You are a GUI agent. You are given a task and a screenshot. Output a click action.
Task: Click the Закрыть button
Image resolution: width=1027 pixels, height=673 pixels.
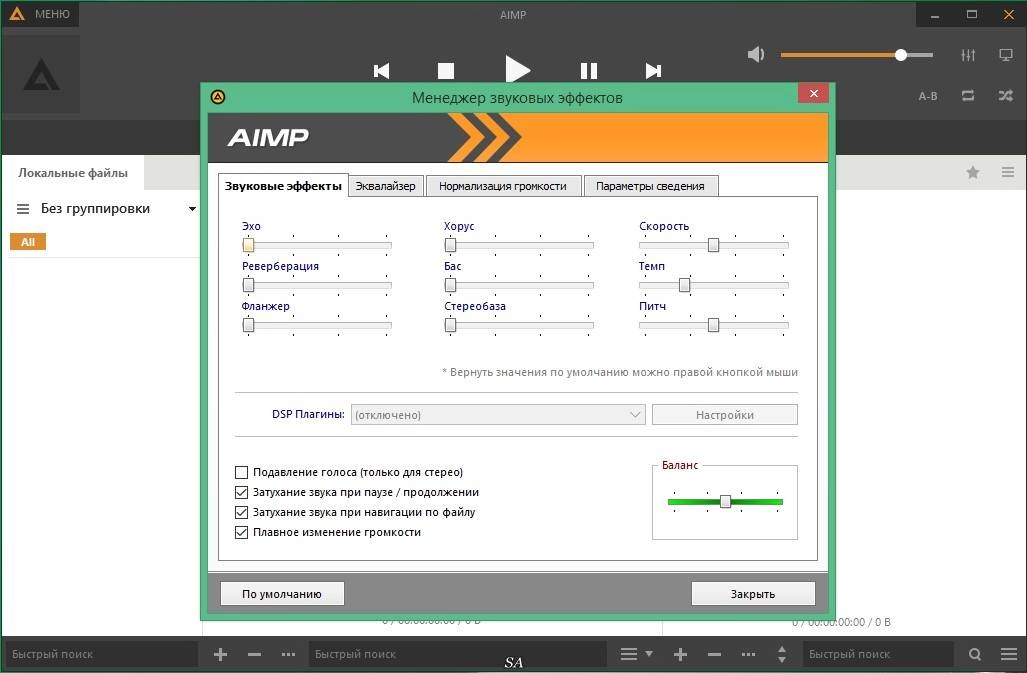point(753,594)
